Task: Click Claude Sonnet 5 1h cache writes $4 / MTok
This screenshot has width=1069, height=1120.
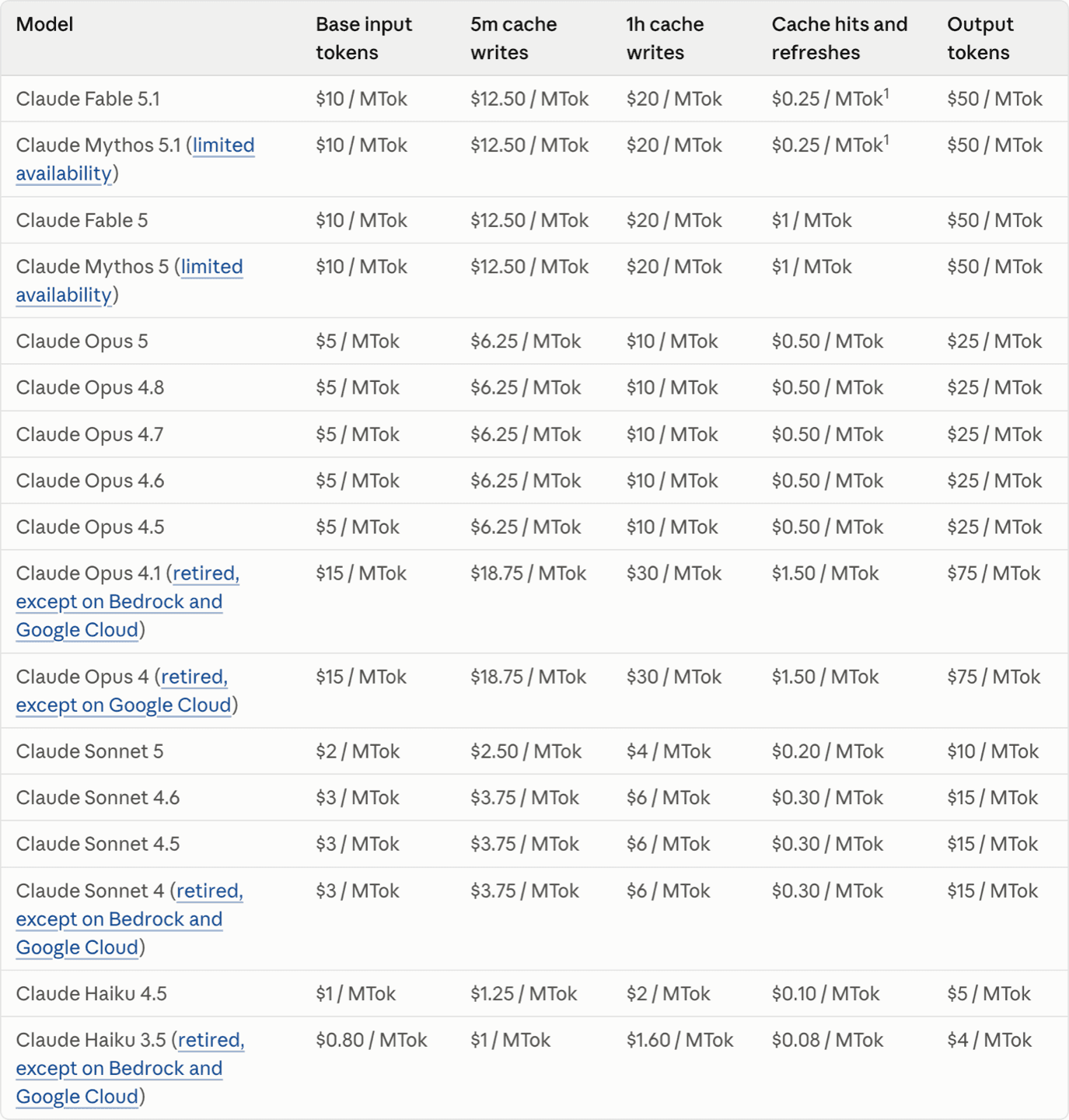Action: click(x=669, y=751)
